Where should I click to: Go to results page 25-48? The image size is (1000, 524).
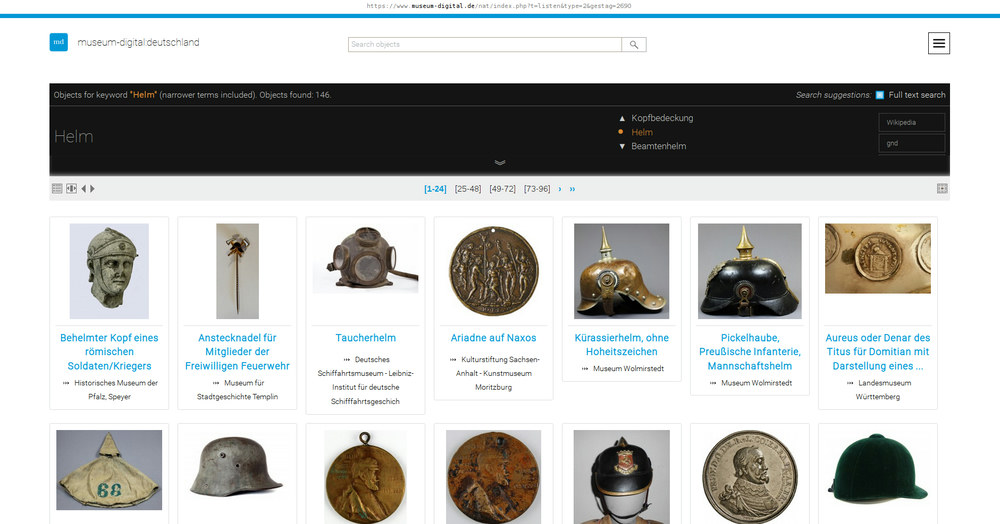point(468,188)
